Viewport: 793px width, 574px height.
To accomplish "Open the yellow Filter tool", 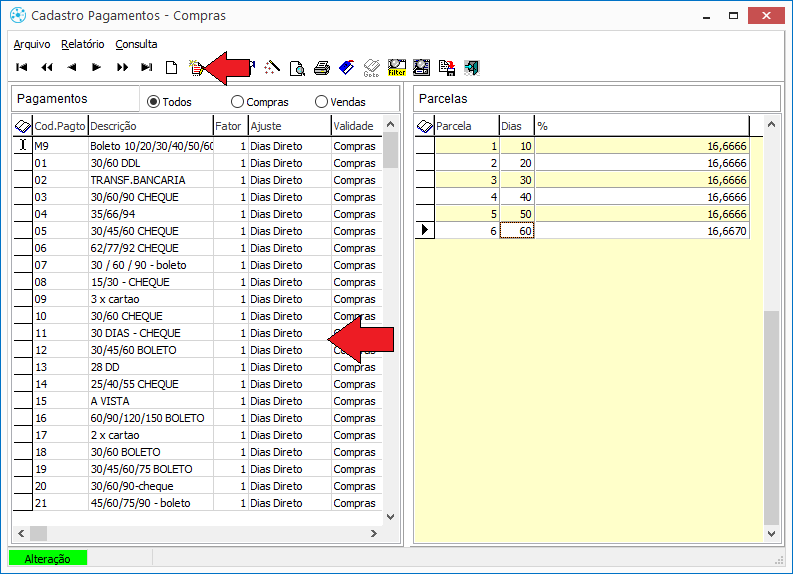I will point(396,67).
